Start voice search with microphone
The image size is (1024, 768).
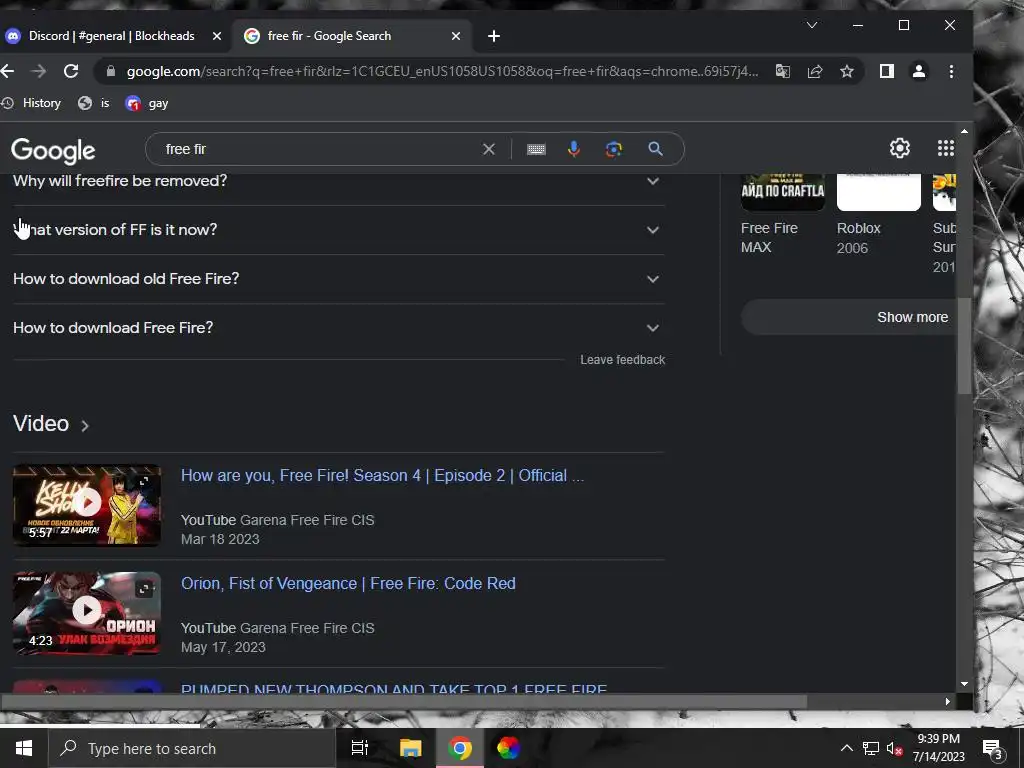[573, 149]
